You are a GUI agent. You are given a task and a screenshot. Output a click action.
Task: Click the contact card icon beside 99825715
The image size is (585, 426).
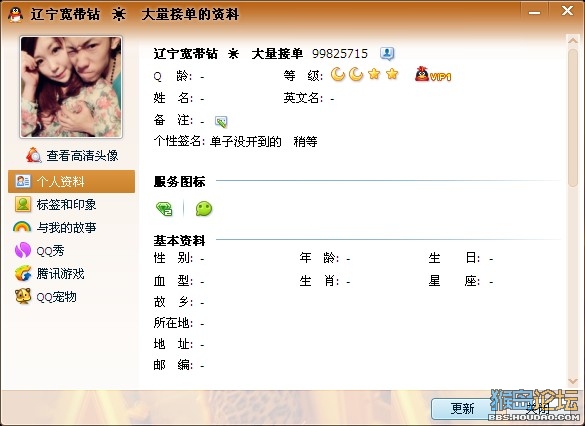pyautogui.click(x=387, y=54)
